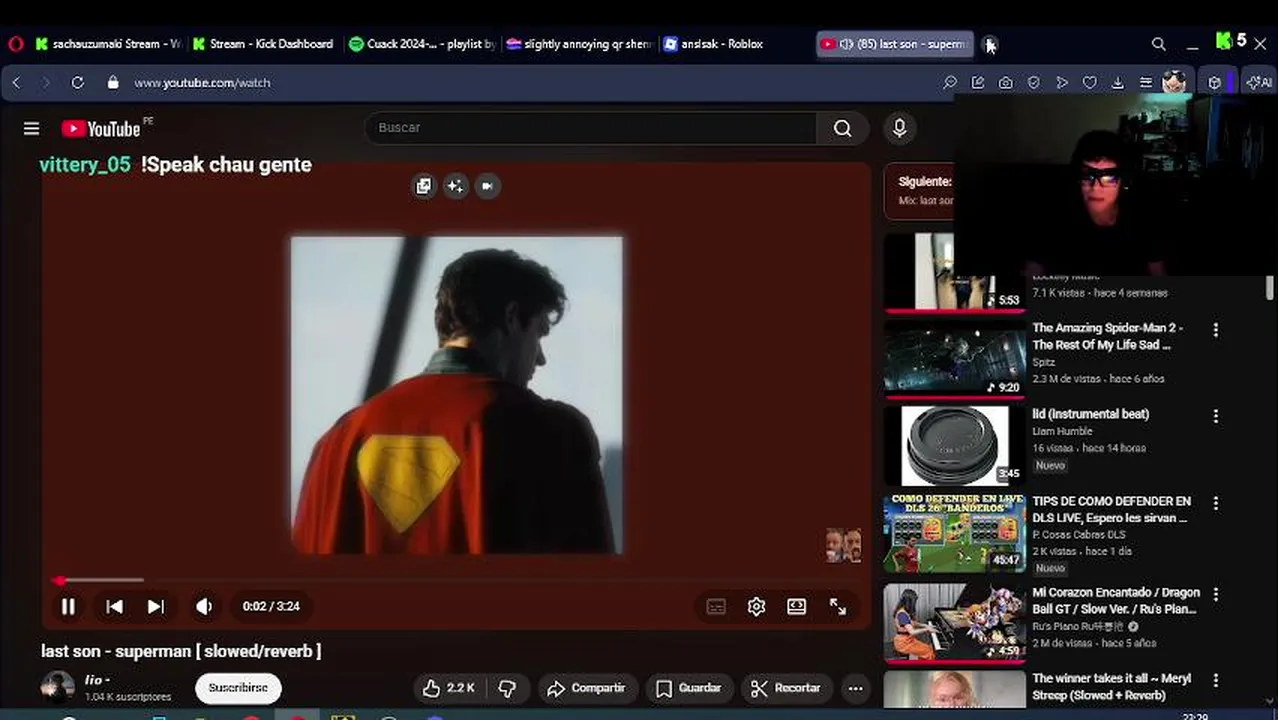This screenshot has height=720, width=1278.
Task: Switch to sachauzumaki Stream tab
Action: 107,44
